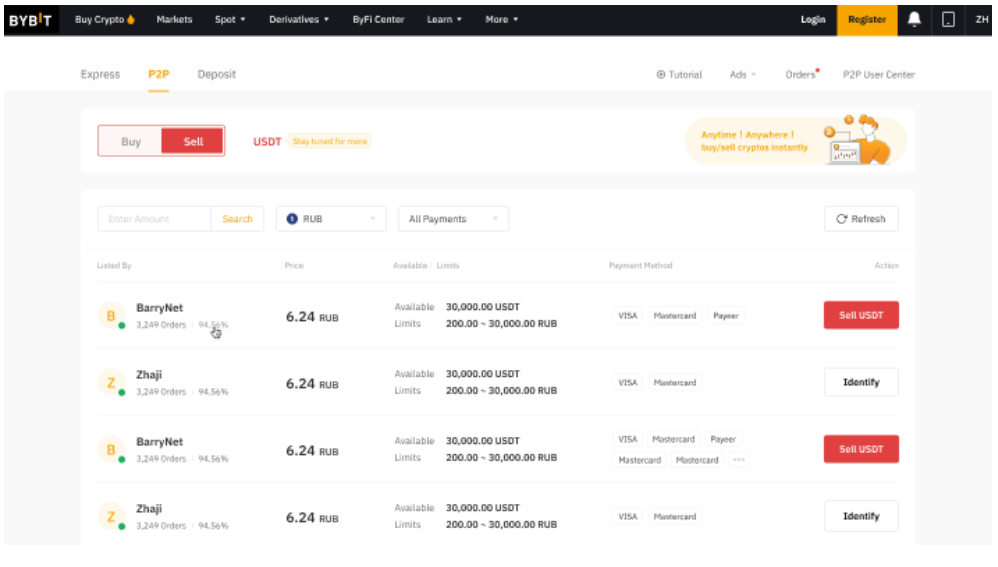
Task: Click the three-dots more payment methods icon
Action: (739, 460)
